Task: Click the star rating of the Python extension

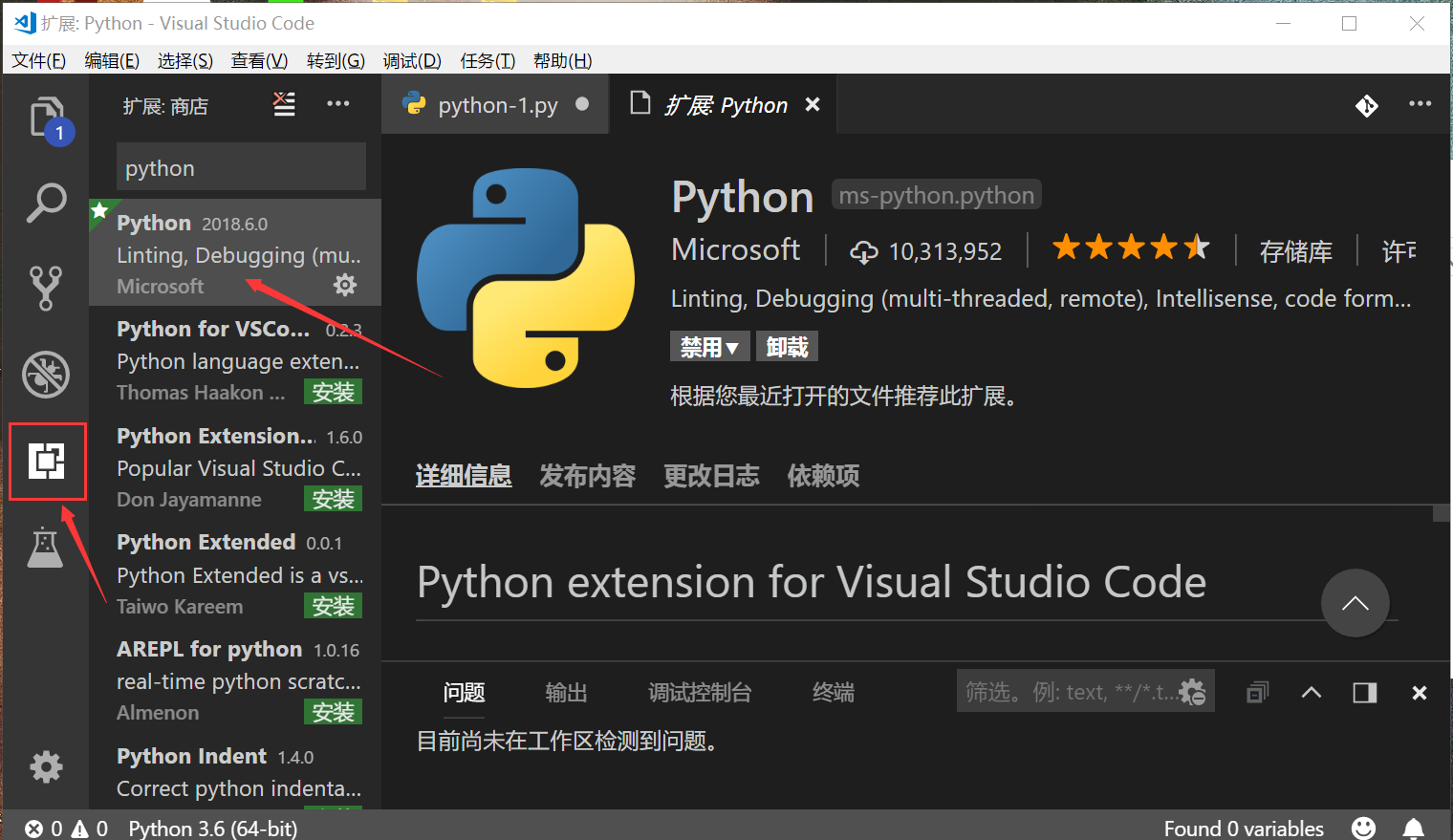Action: (1131, 248)
